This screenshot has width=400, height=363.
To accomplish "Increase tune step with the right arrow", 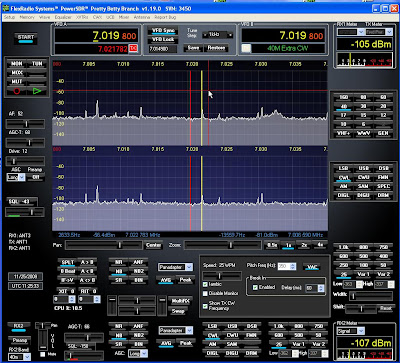I will pyautogui.click(x=230, y=34).
